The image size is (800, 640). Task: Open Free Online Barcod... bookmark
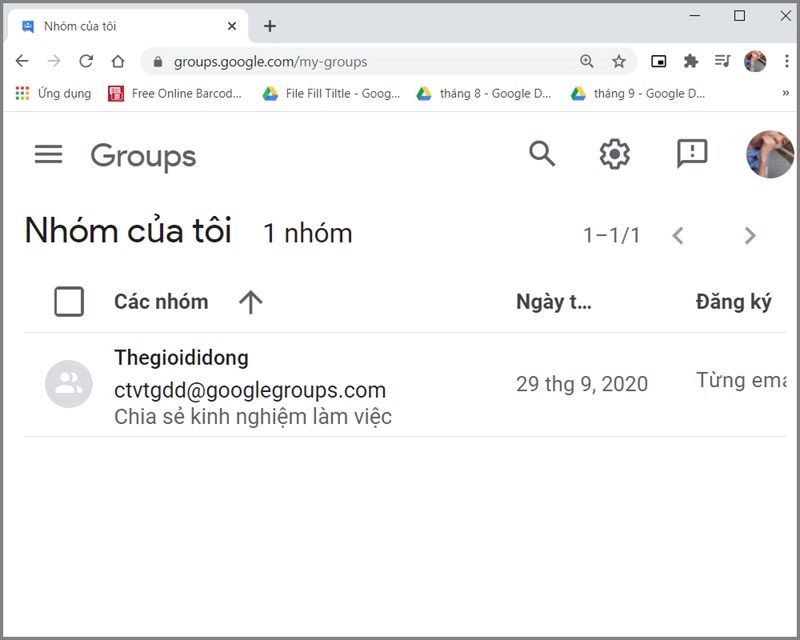[x=175, y=93]
